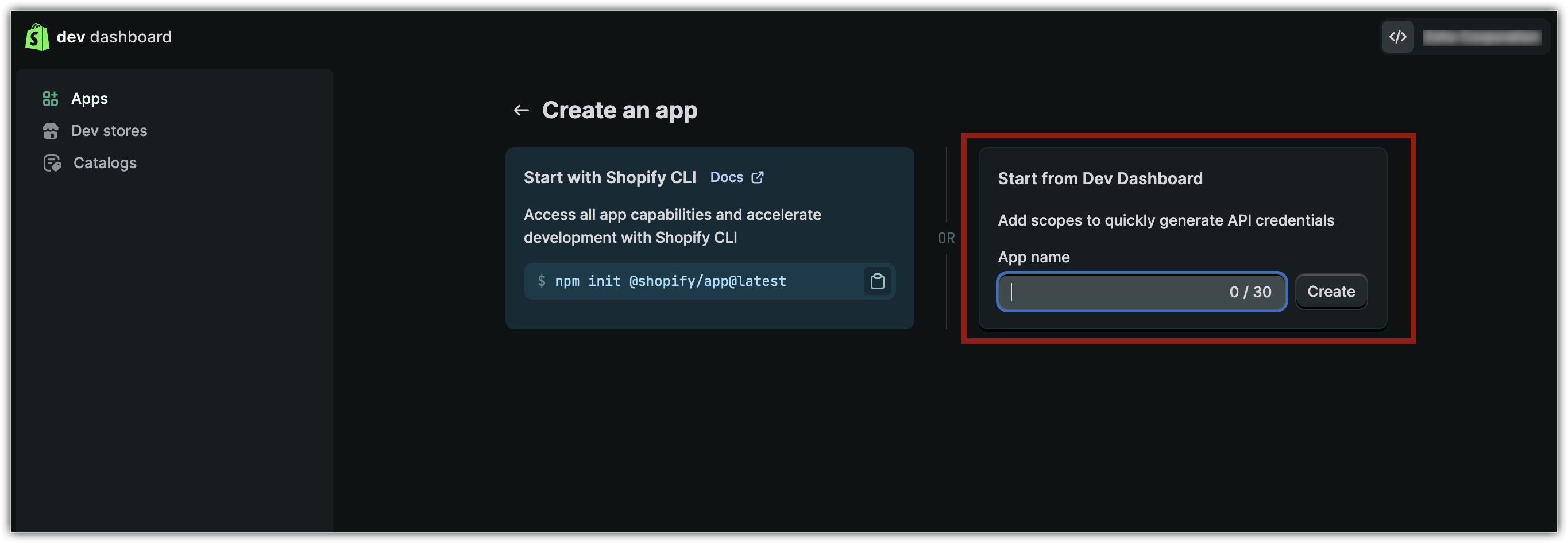Open the Apps section
1568x543 pixels.
[90, 99]
